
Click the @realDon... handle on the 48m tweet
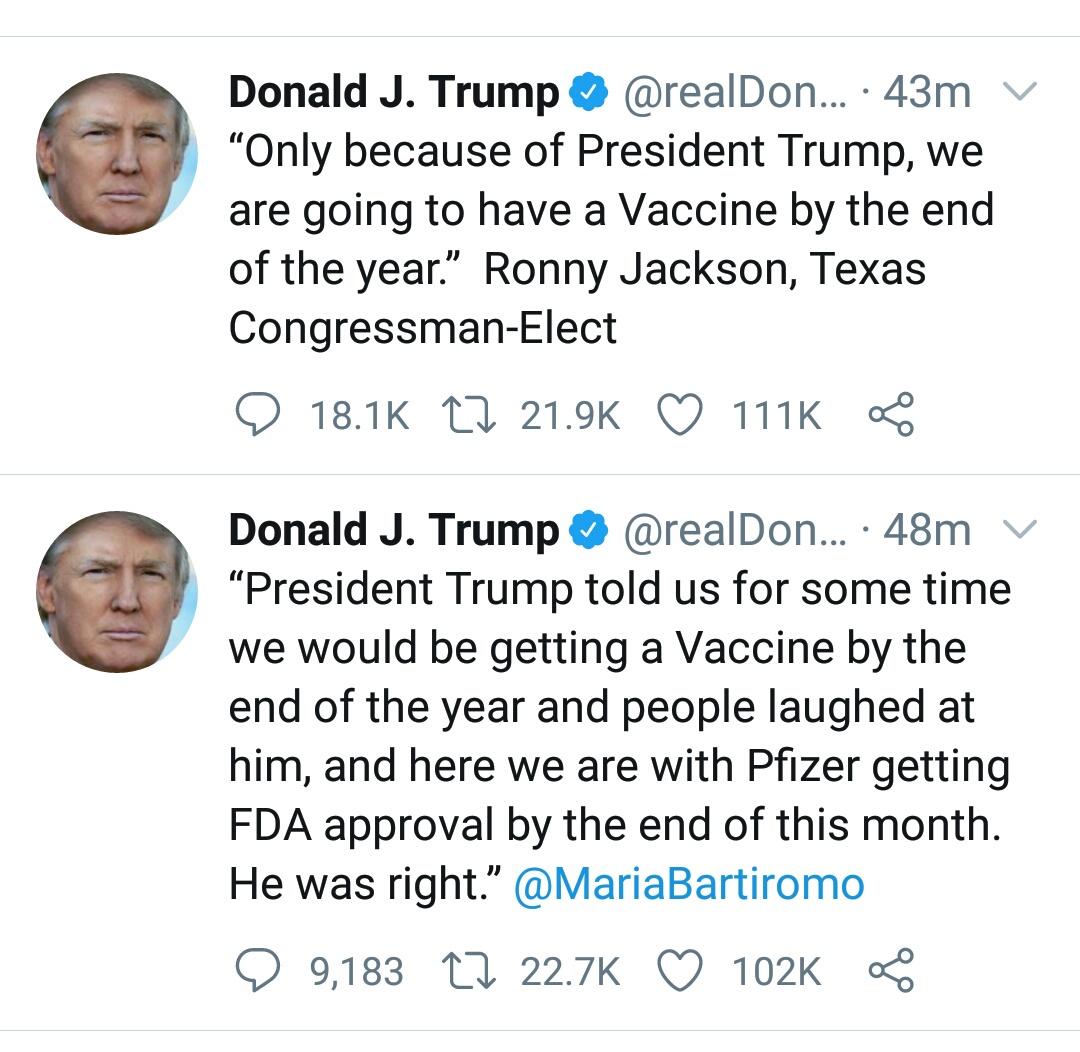coord(734,530)
